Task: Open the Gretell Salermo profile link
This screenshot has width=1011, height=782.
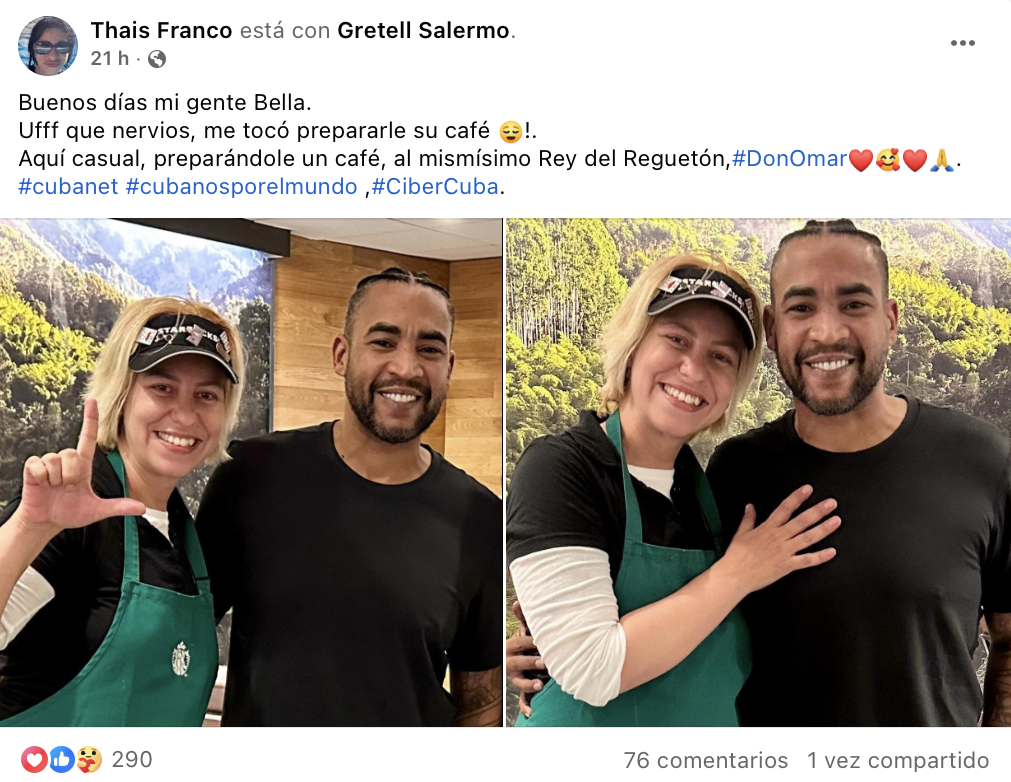Action: 424,31
